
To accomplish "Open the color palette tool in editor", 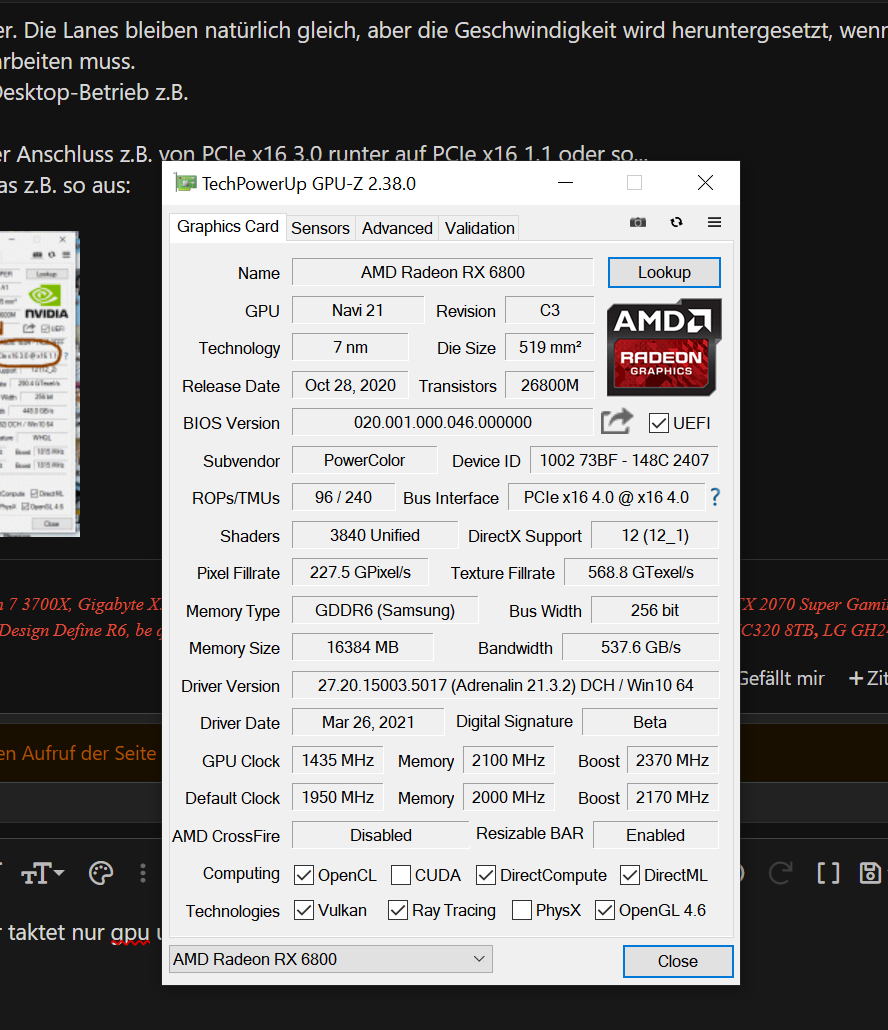I will 101,874.
